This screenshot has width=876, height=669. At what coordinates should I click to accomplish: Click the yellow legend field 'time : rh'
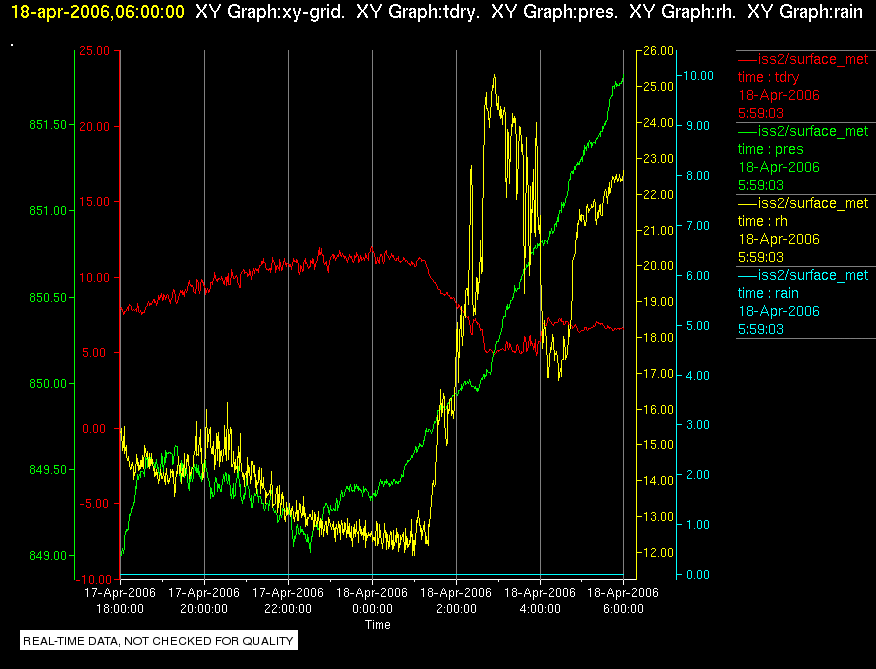763,221
